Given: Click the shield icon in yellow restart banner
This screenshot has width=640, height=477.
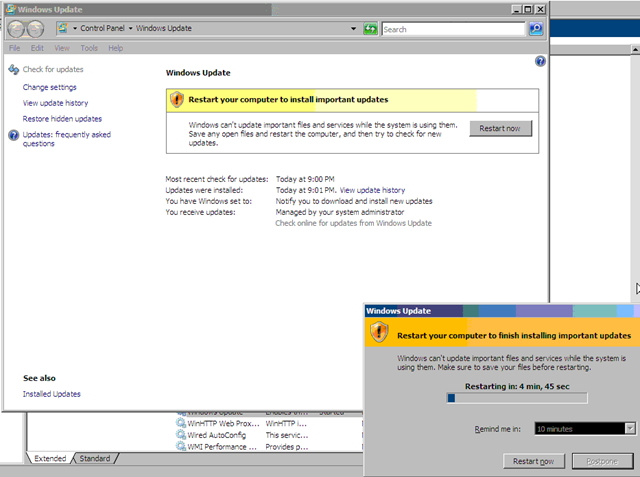Looking at the screenshot, I should coord(177,100).
